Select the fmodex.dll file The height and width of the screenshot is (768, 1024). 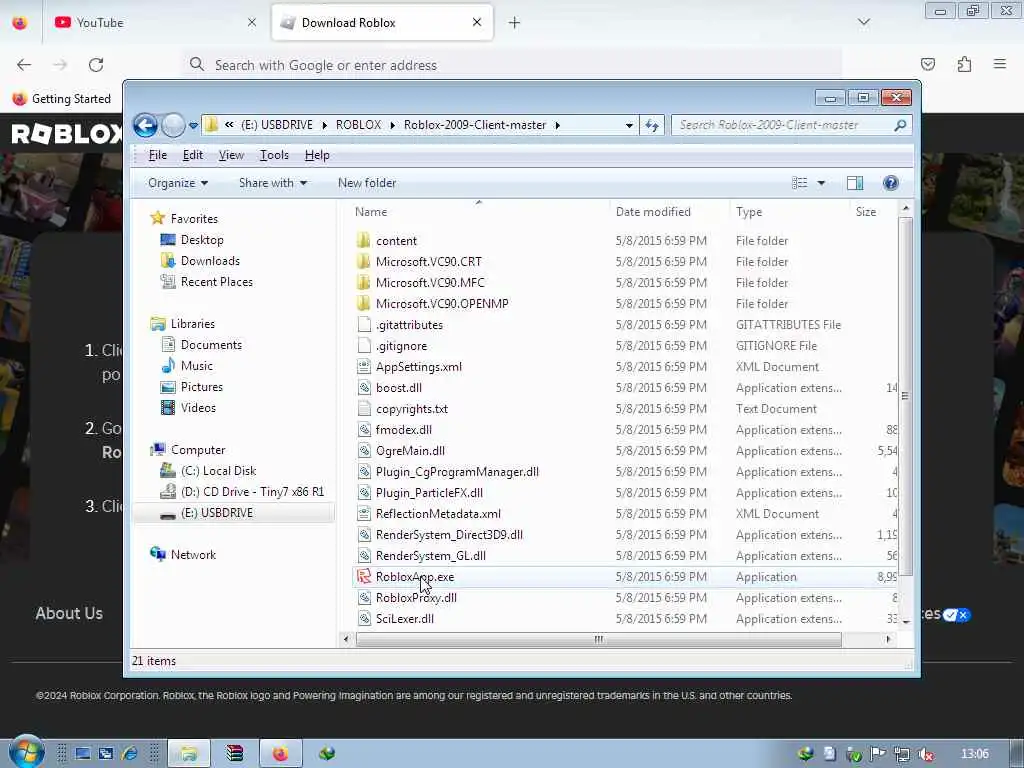404,430
